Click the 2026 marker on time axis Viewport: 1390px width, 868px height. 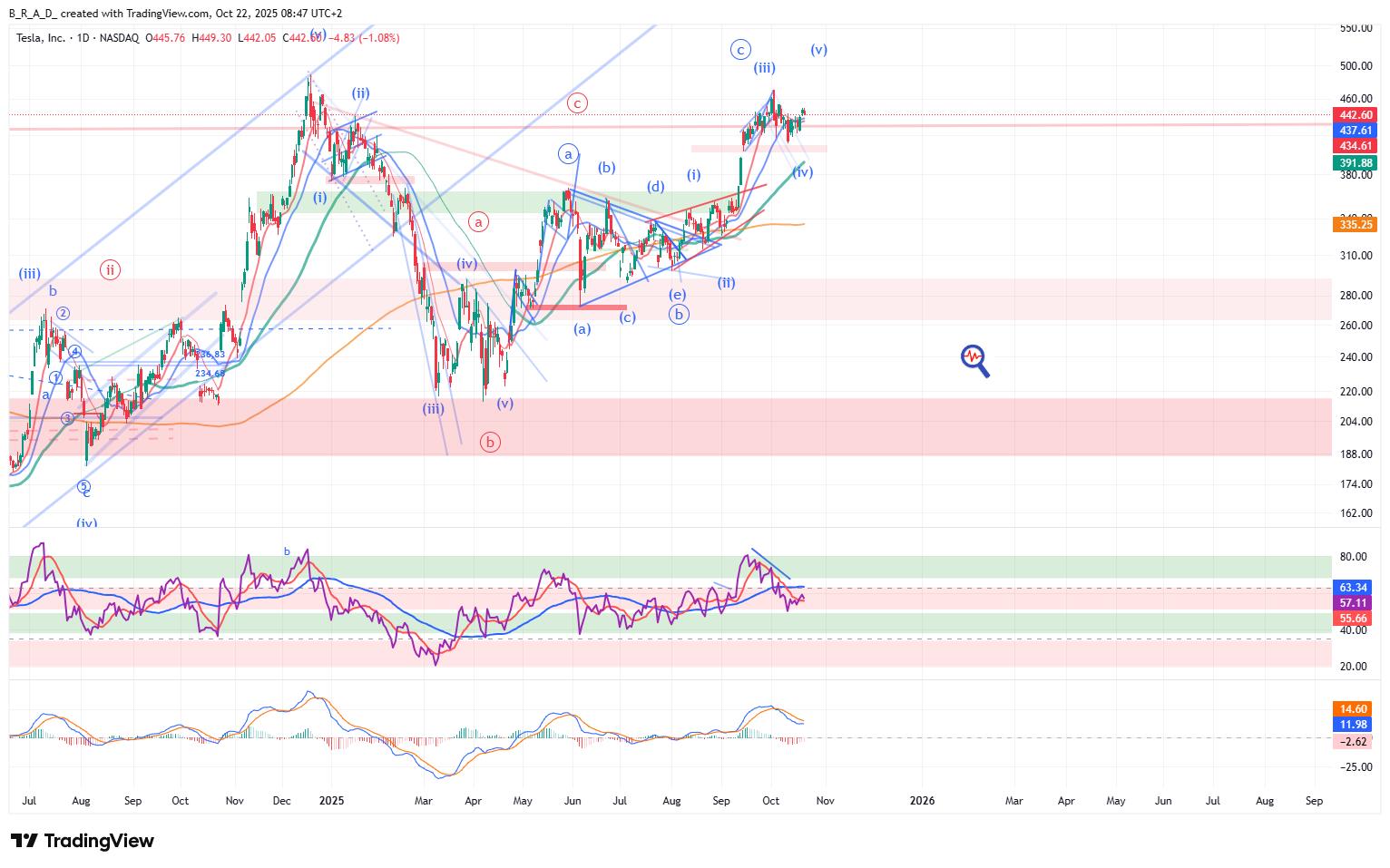(x=922, y=801)
